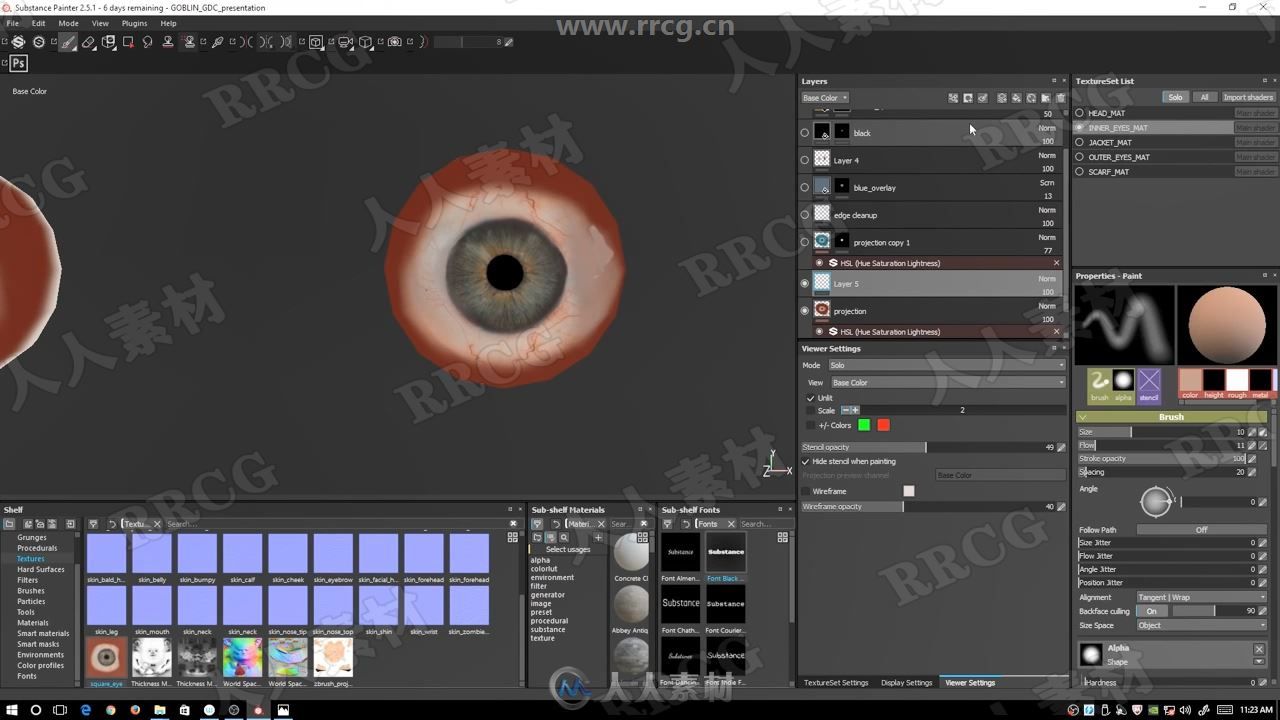Viewport: 1280px width, 720px height.
Task: Click the Windows Start button
Action: point(11,710)
